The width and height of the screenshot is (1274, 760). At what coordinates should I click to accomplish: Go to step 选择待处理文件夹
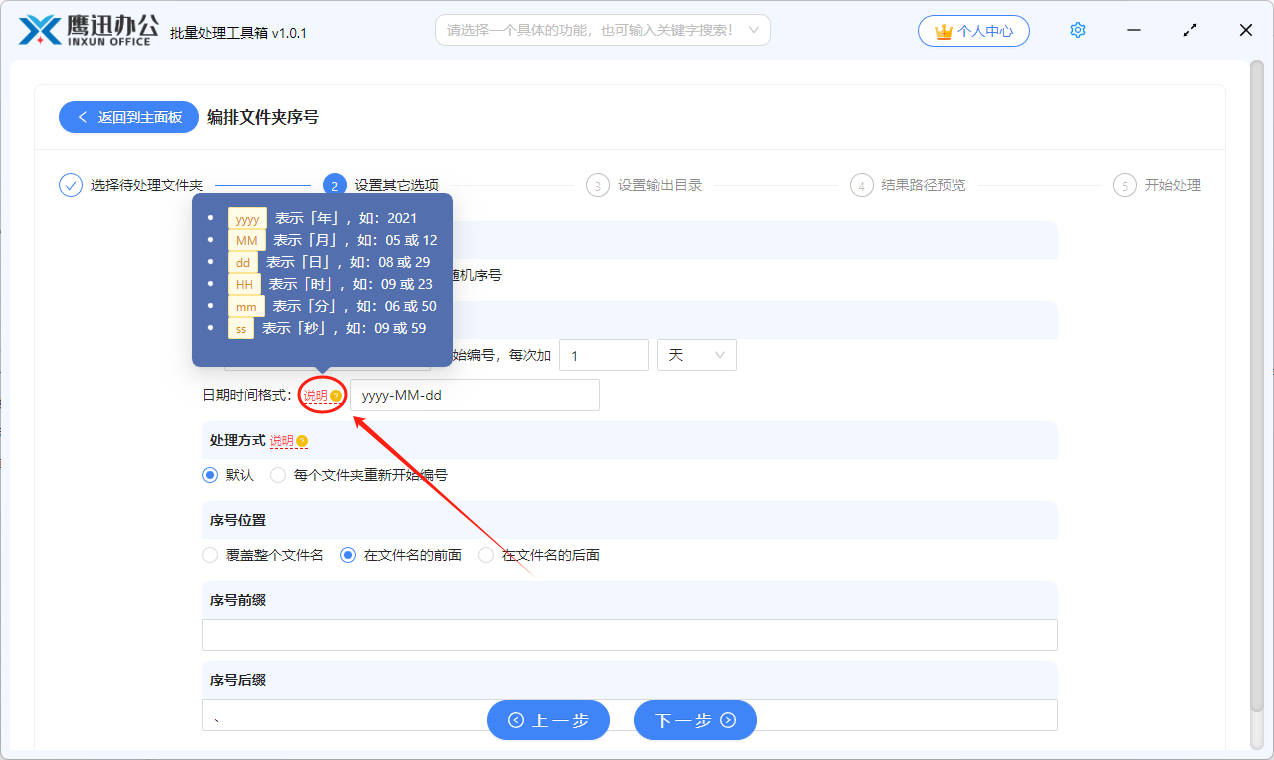pyautogui.click(x=147, y=185)
